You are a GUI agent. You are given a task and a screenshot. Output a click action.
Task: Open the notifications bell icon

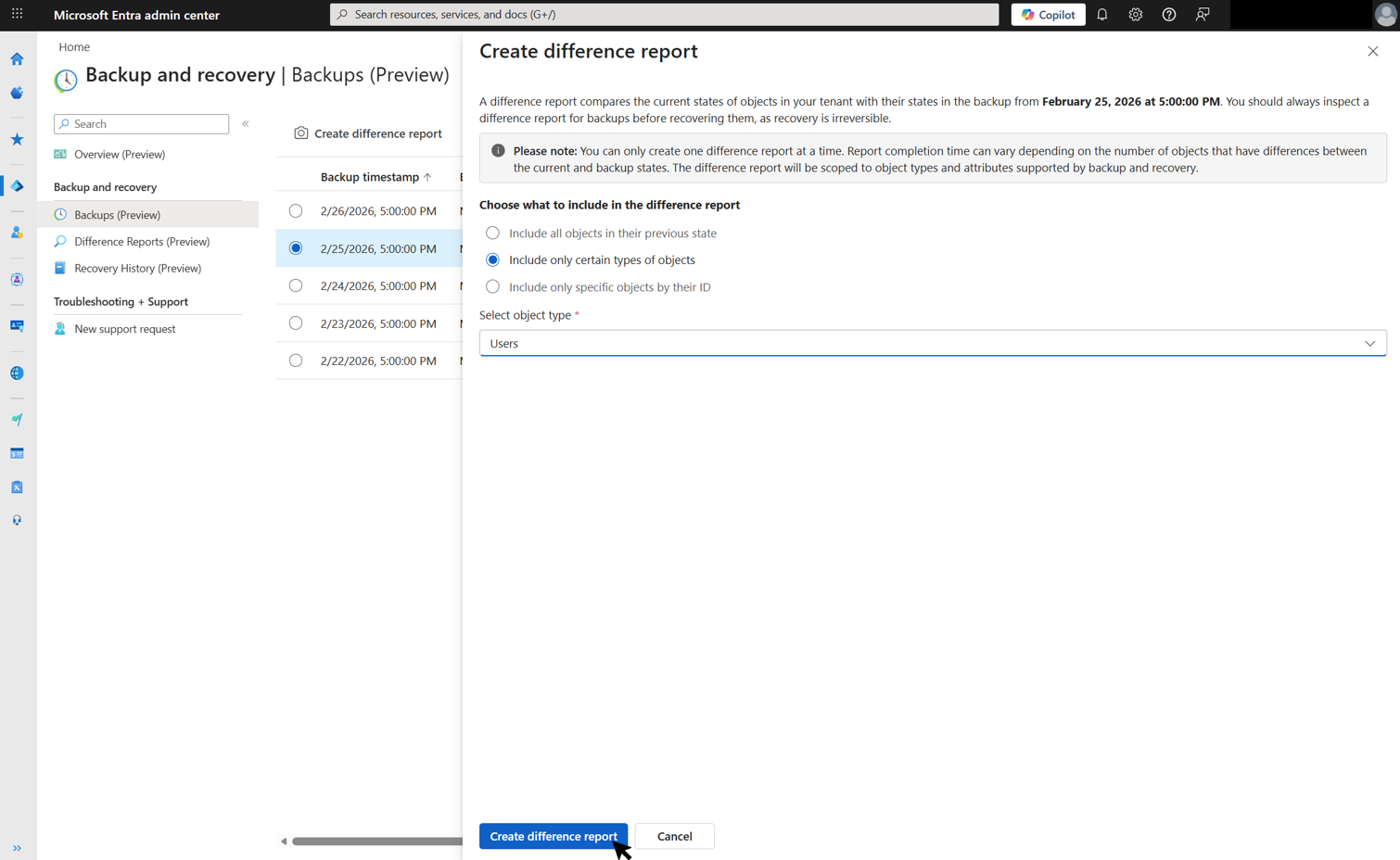[1101, 14]
